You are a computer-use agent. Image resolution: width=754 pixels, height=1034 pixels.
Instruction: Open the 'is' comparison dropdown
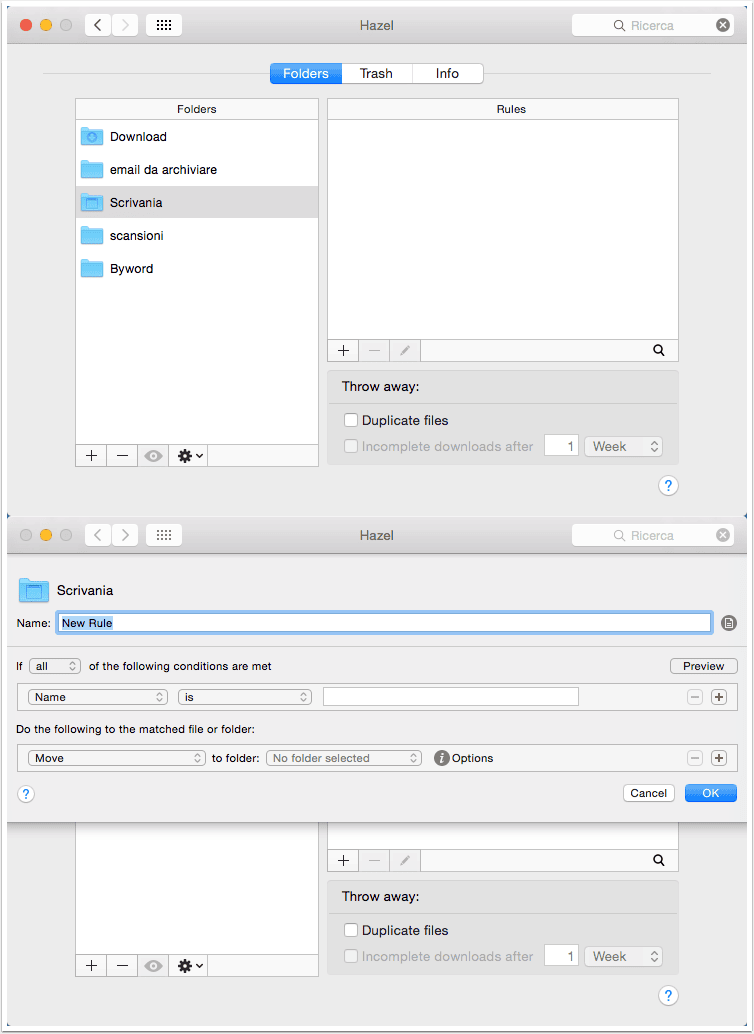coord(245,697)
